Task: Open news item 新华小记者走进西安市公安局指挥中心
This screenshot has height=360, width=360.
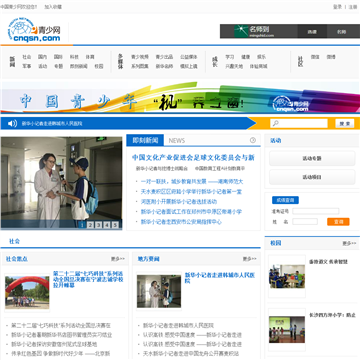Action: [181, 222]
